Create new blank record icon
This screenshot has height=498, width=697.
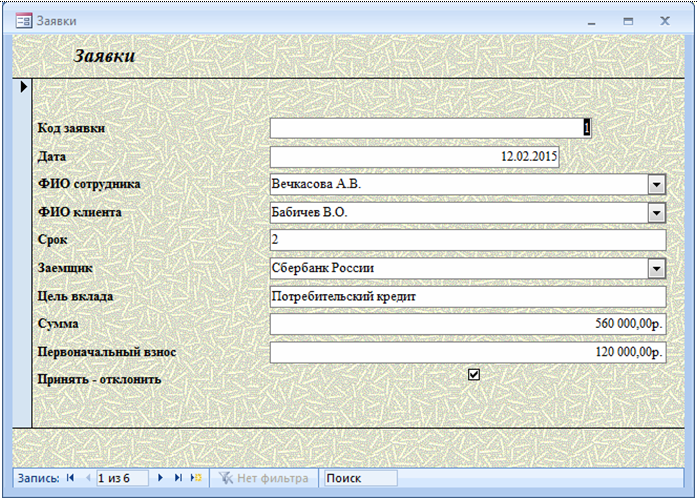pos(196,478)
